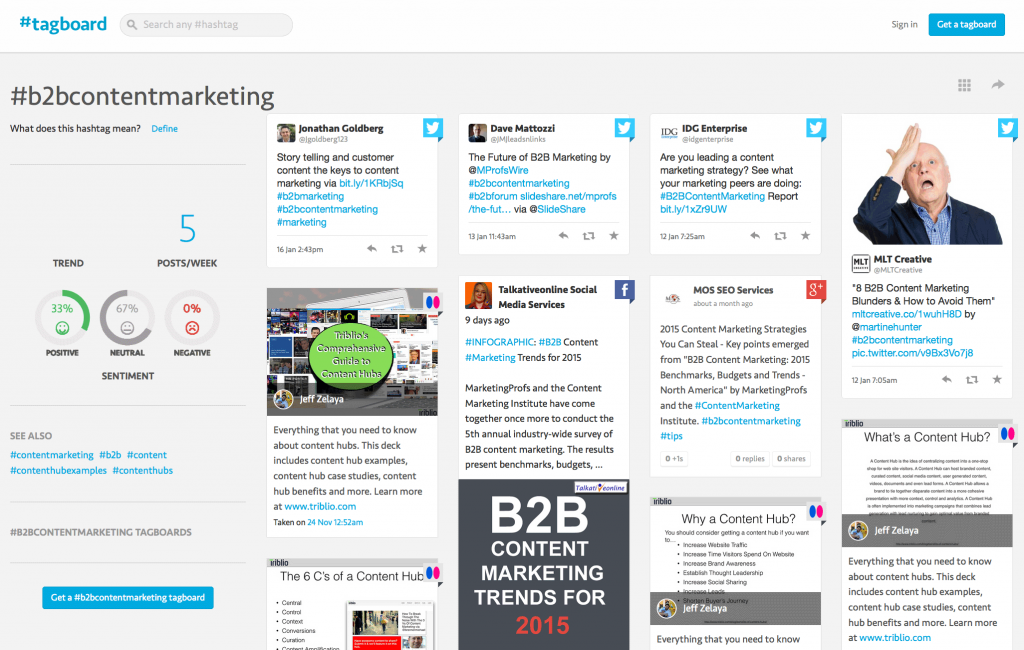Image resolution: width=1024 pixels, height=650 pixels.
Task: Click #B2BContentMarketing in IDG tweet
Action: pyautogui.click(x=712, y=197)
